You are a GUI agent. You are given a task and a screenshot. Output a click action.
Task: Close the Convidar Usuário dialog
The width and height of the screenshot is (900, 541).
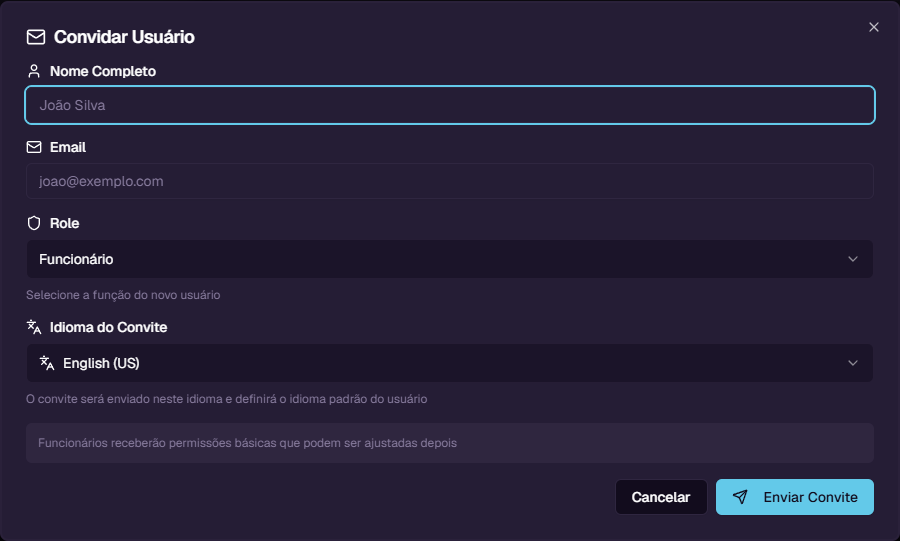tap(874, 27)
